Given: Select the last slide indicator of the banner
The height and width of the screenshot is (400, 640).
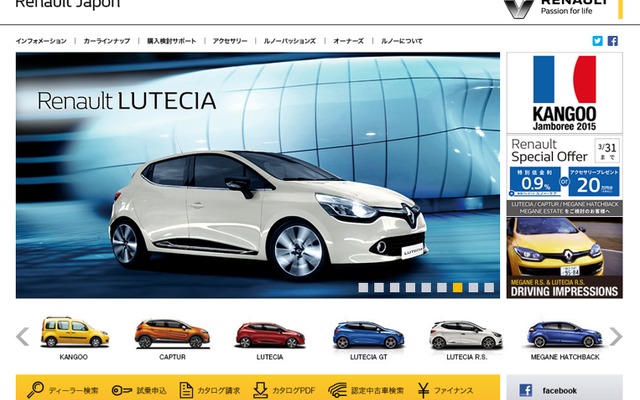Looking at the screenshot, I should pyautogui.click(x=489, y=288).
